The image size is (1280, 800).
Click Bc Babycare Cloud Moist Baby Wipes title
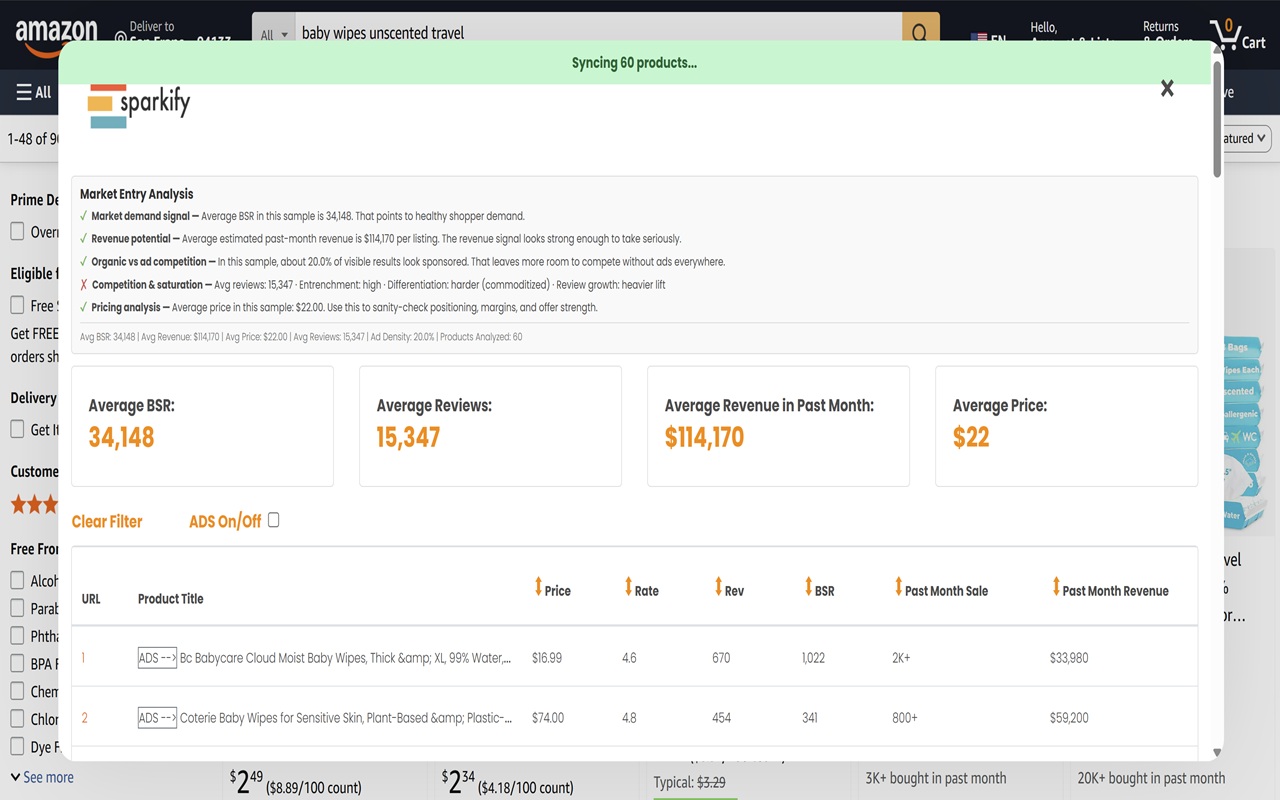pos(346,658)
